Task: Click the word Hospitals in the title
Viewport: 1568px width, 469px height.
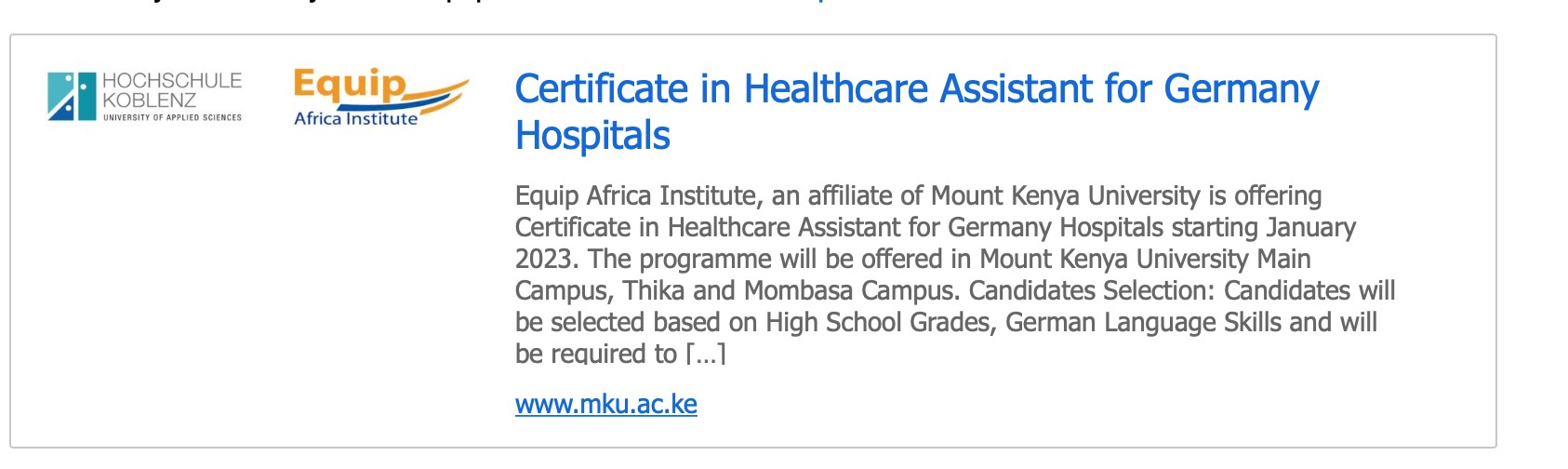Action: tap(592, 135)
